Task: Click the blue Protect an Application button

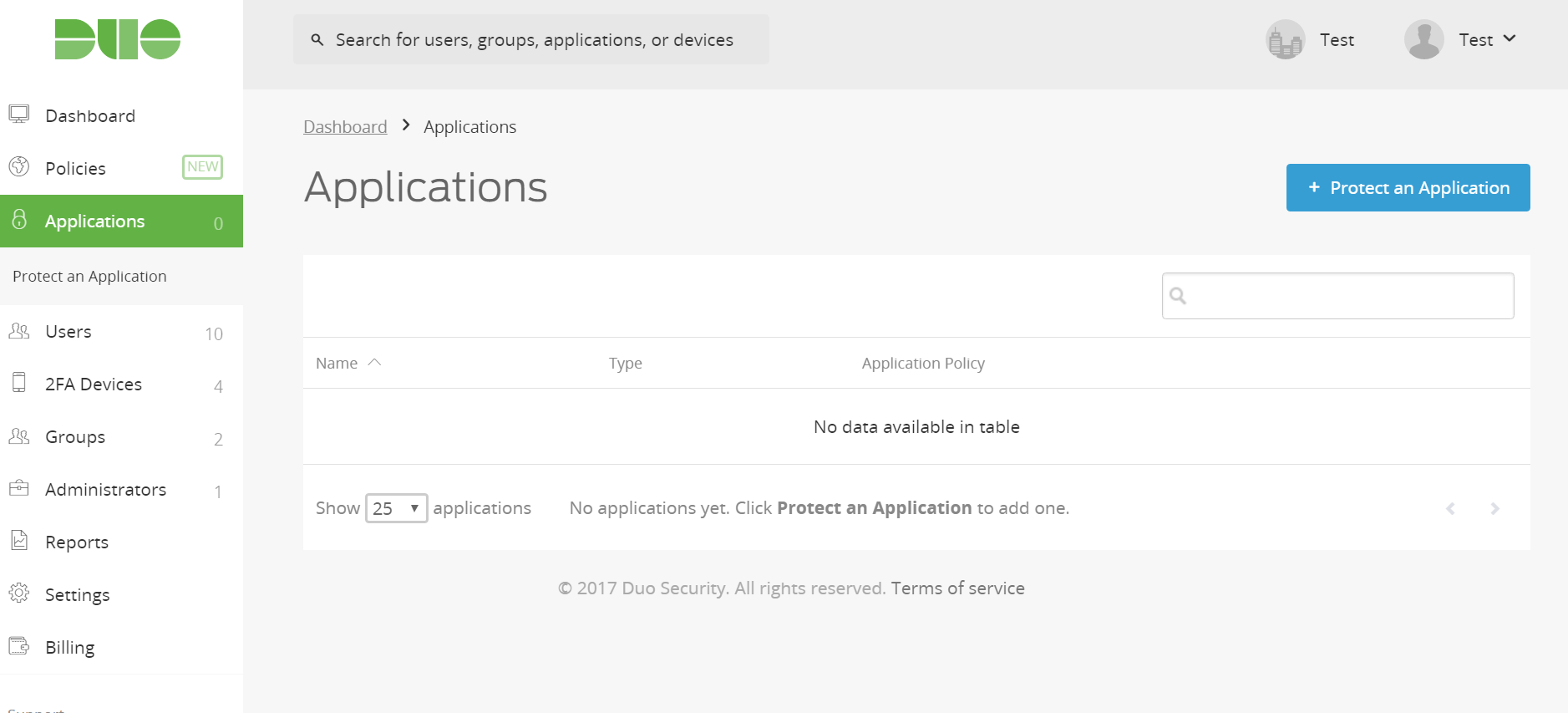Action: point(1408,188)
